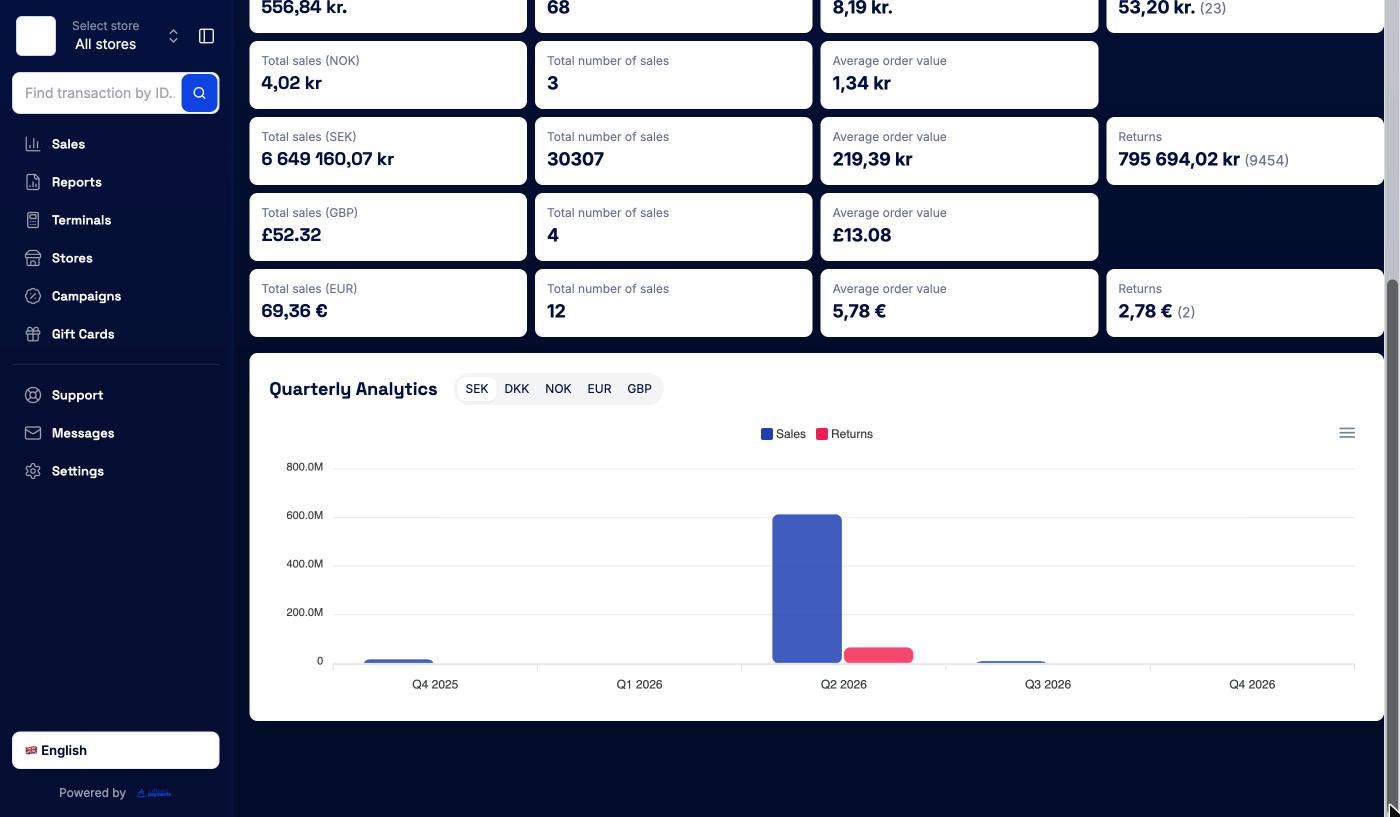Click the UK flag beside English
The height and width of the screenshot is (817, 1400).
(x=31, y=751)
